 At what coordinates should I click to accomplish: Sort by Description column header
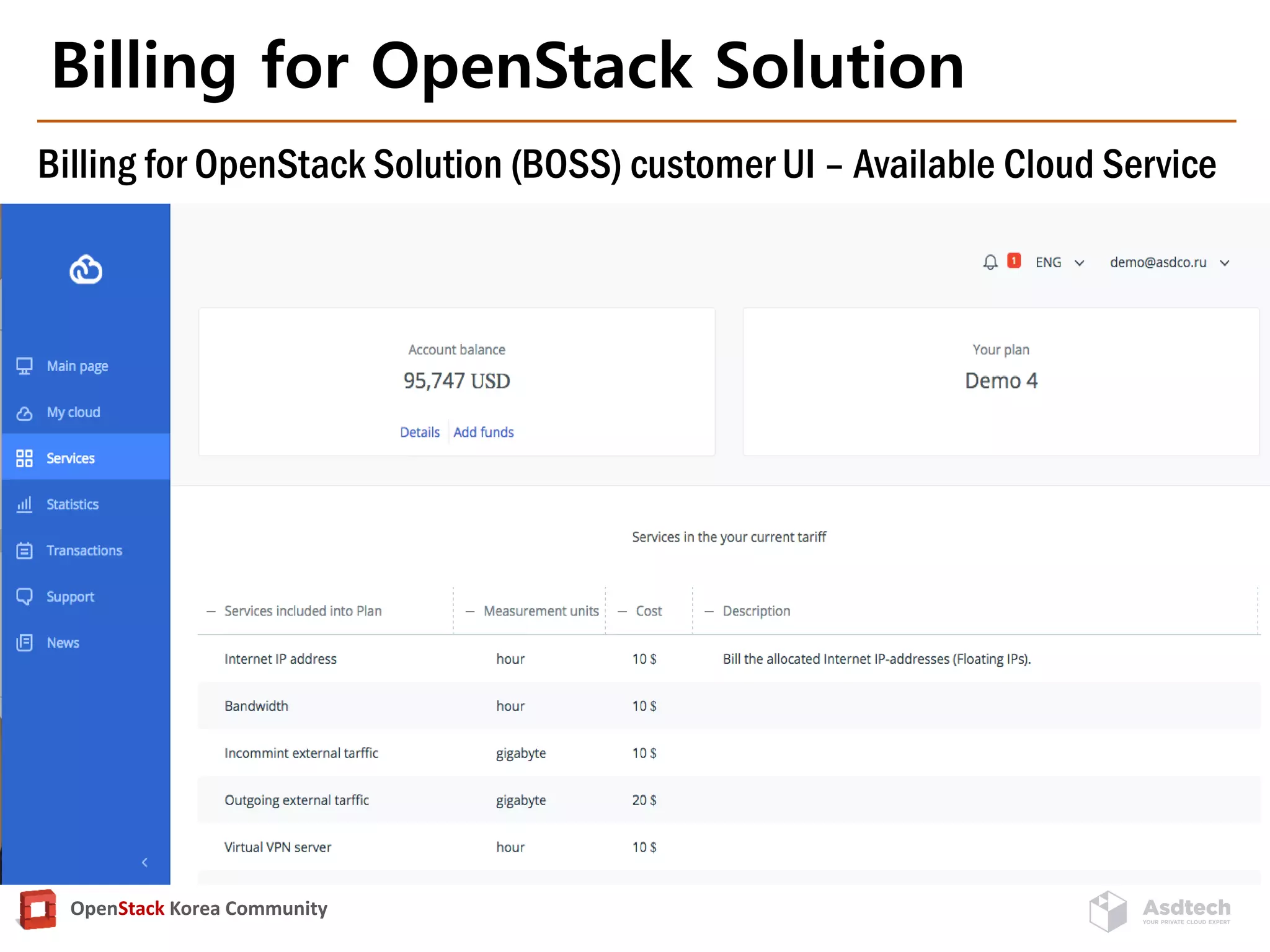coord(757,611)
